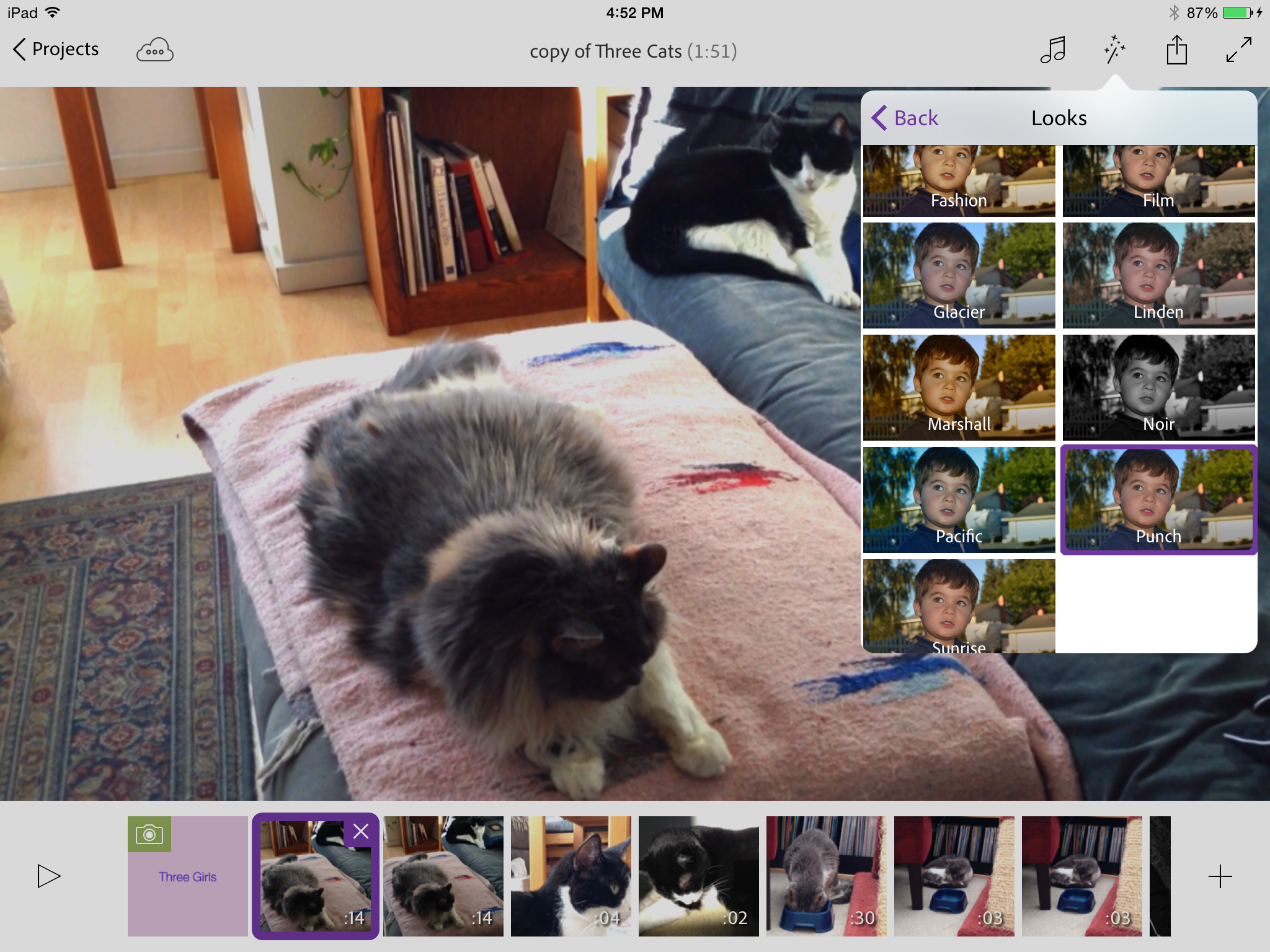Select the :02 black cat clip
Viewport: 1270px width, 952px height.
tap(699, 876)
